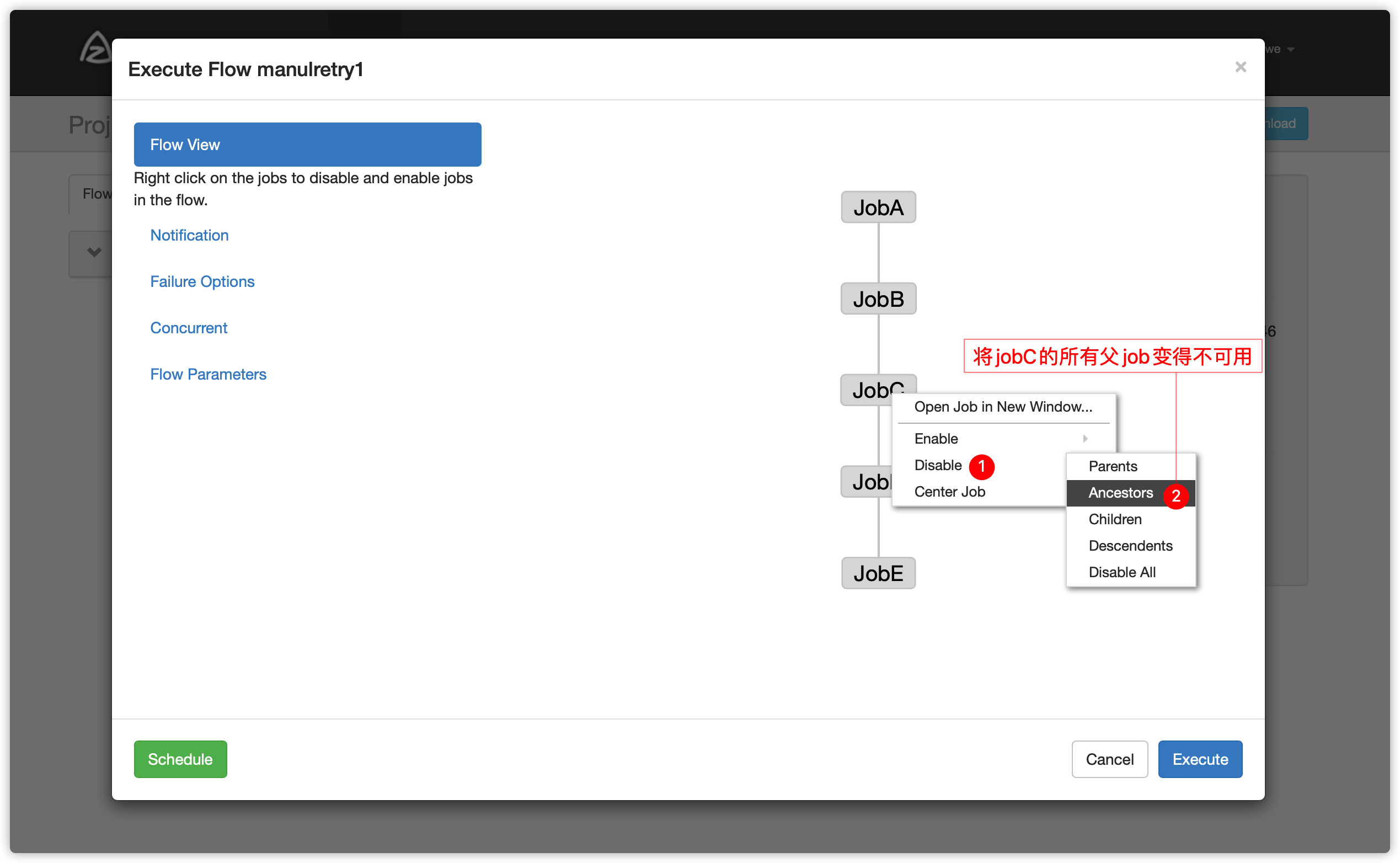
Task: Click the JobE node in flow graph
Action: click(879, 573)
